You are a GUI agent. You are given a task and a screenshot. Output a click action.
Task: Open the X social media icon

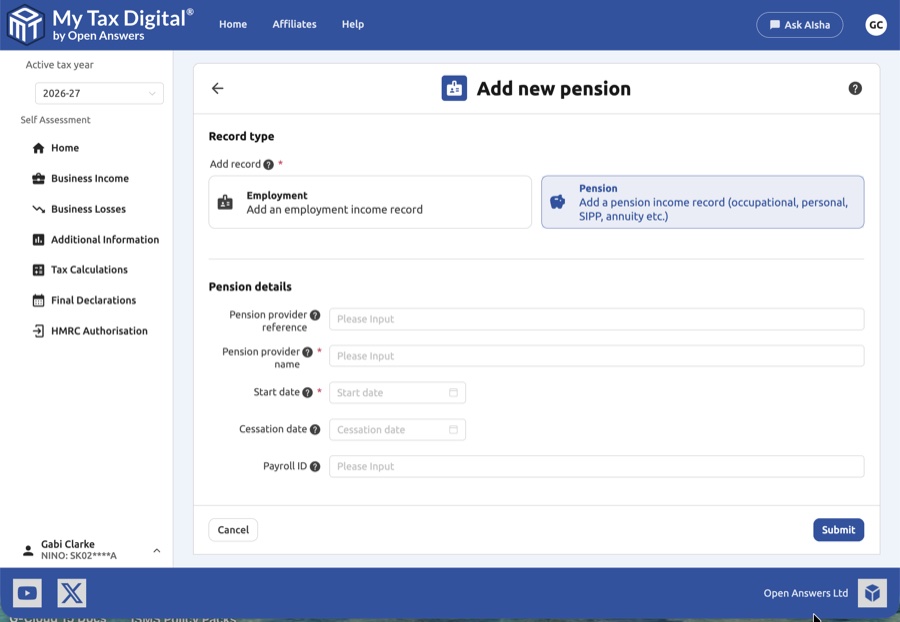pyautogui.click(x=71, y=593)
